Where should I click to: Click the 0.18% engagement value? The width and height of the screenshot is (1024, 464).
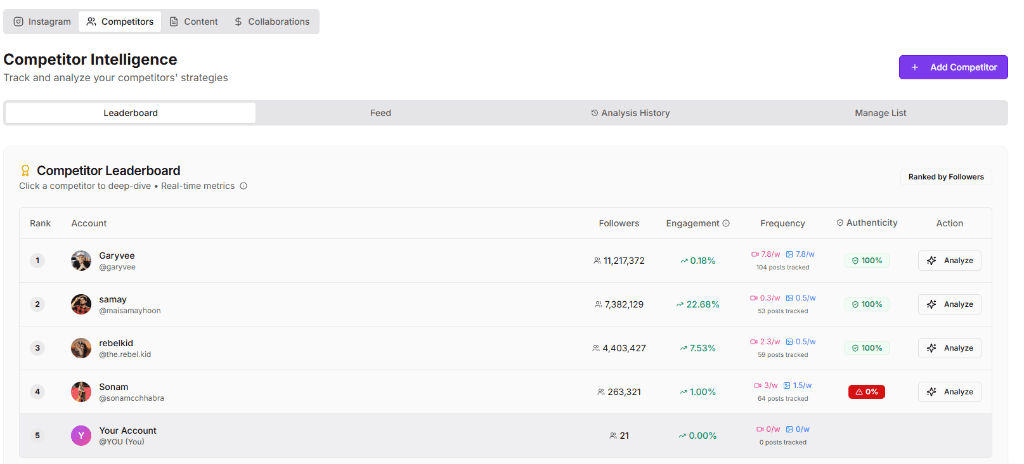[x=703, y=261]
